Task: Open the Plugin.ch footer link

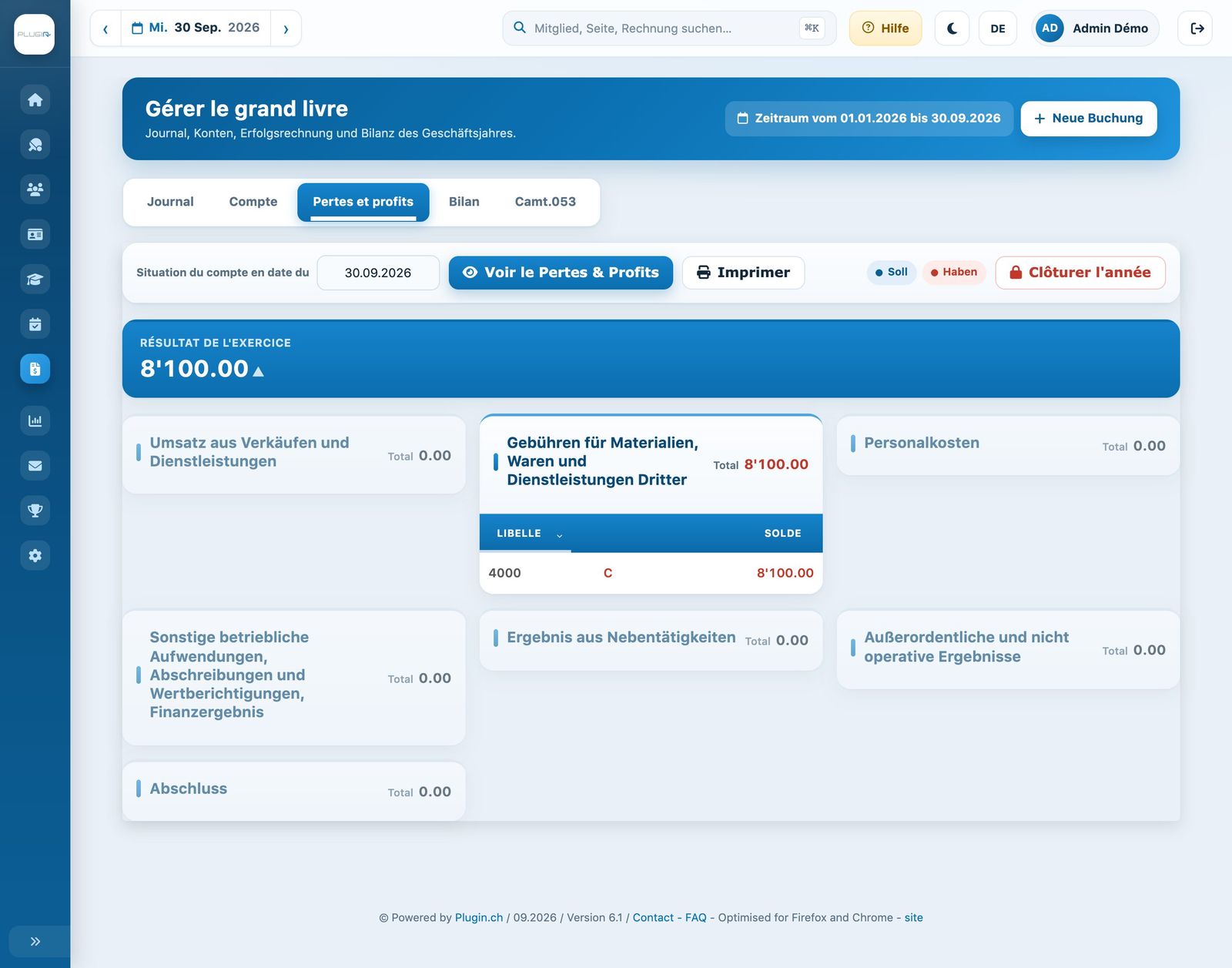Action: click(x=479, y=917)
